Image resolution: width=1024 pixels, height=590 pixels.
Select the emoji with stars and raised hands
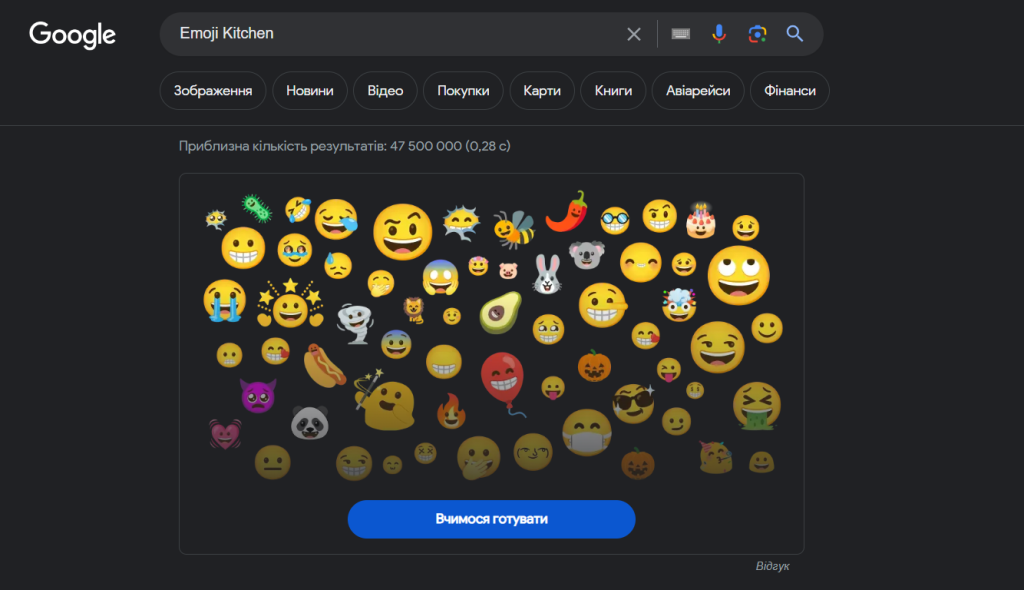click(x=290, y=304)
